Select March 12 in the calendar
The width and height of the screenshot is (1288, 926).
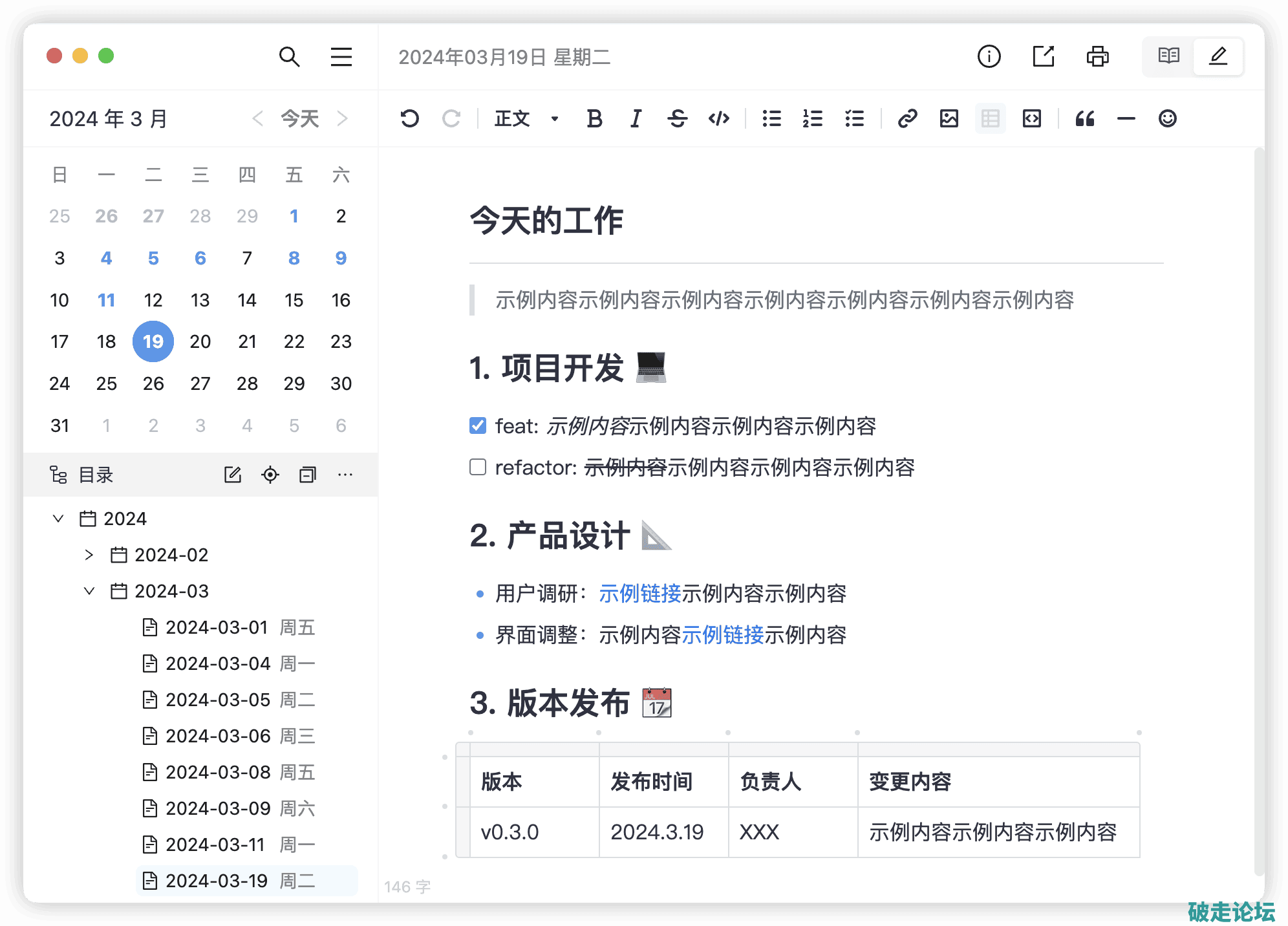point(153,300)
